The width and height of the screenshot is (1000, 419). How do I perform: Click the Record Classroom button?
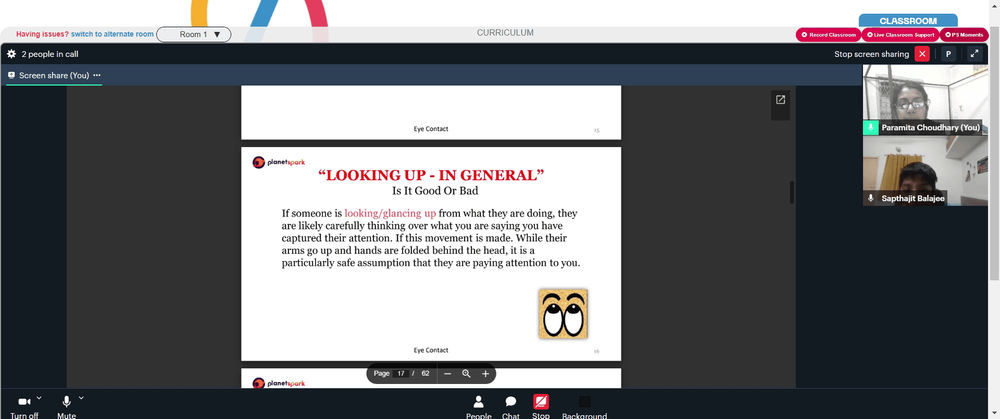(828, 35)
